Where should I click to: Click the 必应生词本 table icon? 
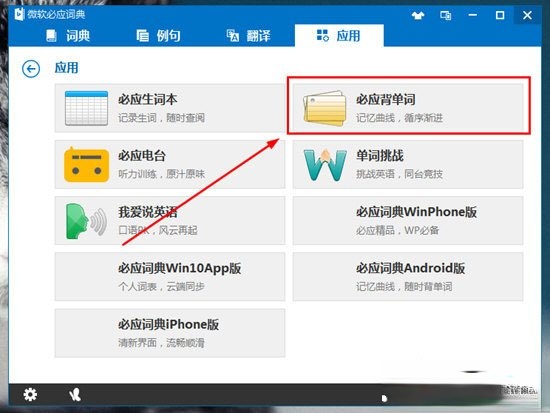tap(86, 108)
